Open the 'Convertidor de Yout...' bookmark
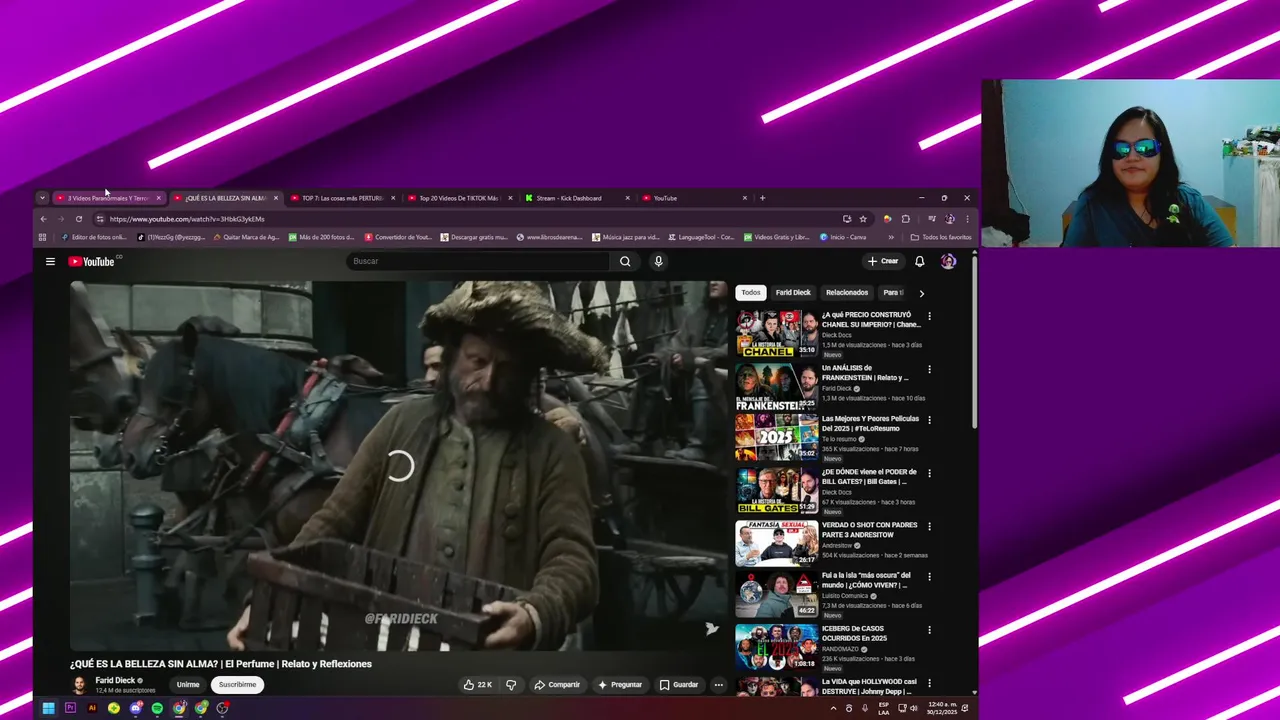Screen dimensions: 1280x720 coord(398,237)
